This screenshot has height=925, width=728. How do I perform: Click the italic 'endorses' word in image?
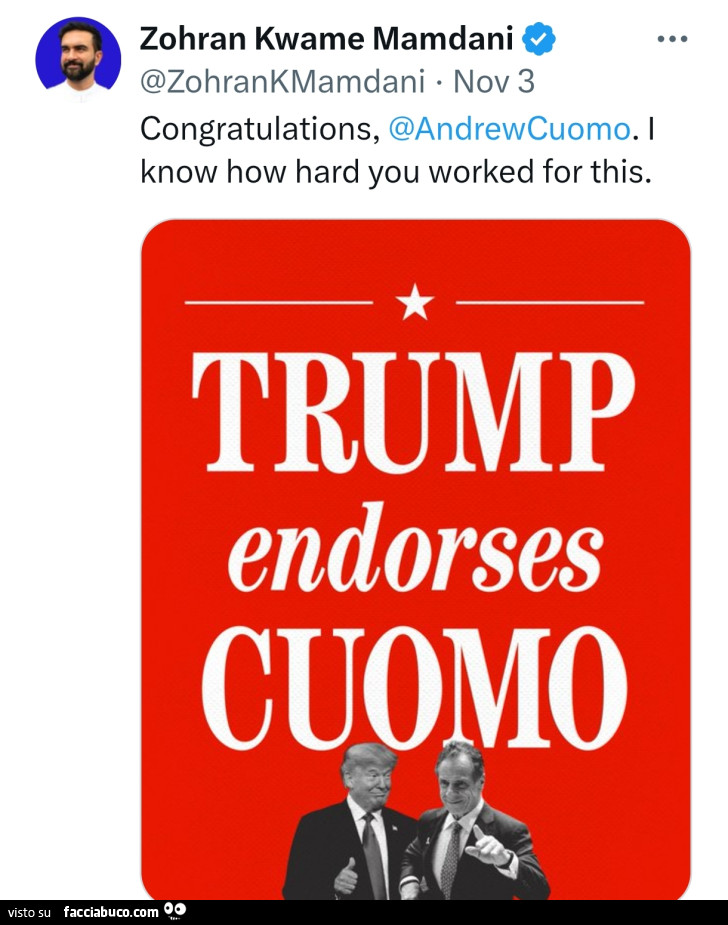click(x=415, y=553)
